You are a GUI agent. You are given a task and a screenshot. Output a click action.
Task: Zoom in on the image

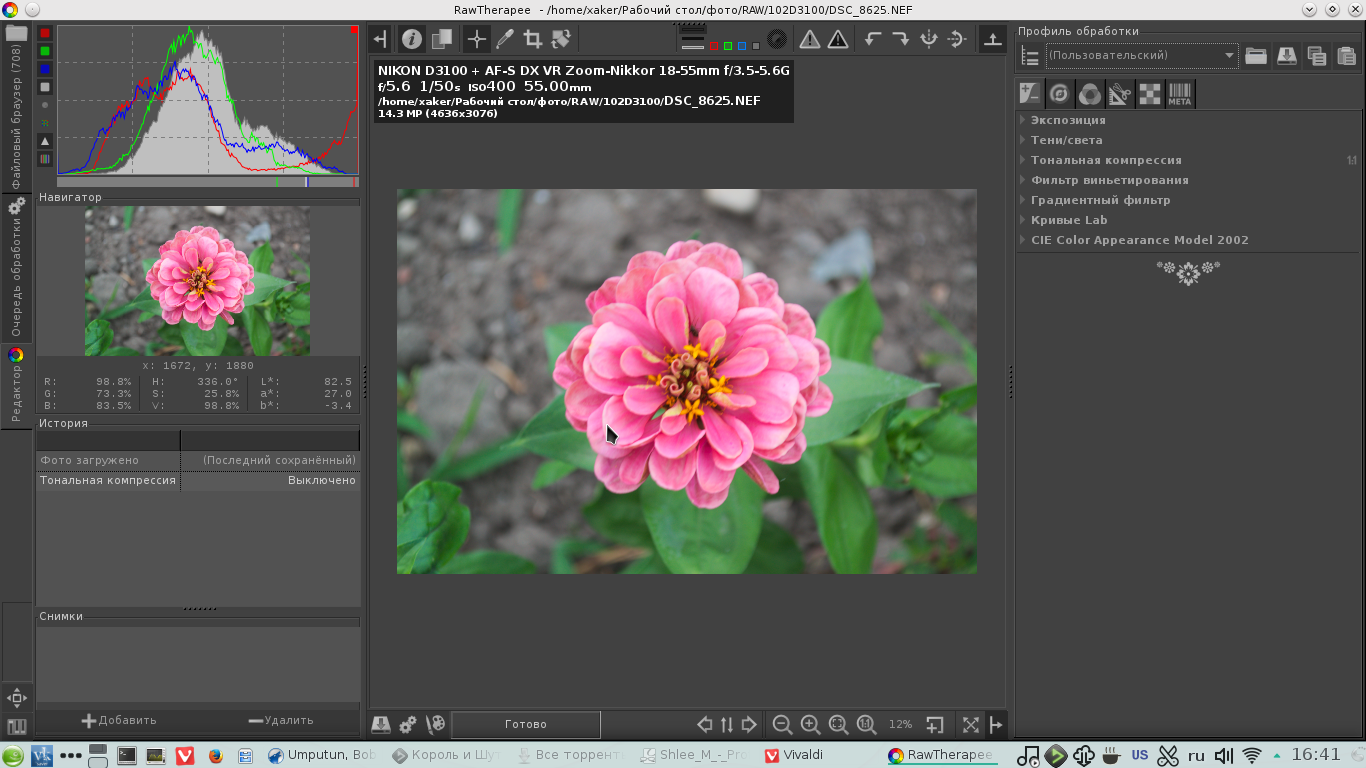tap(810, 724)
